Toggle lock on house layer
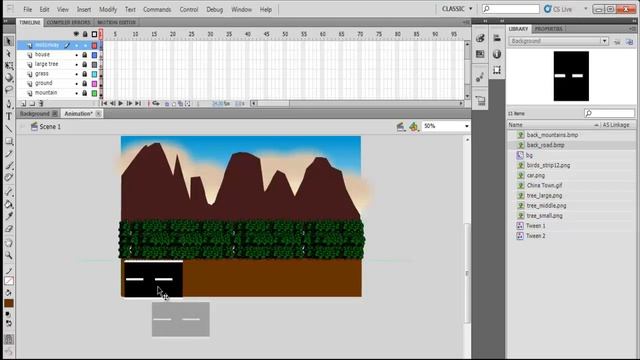 pyautogui.click(x=84, y=55)
